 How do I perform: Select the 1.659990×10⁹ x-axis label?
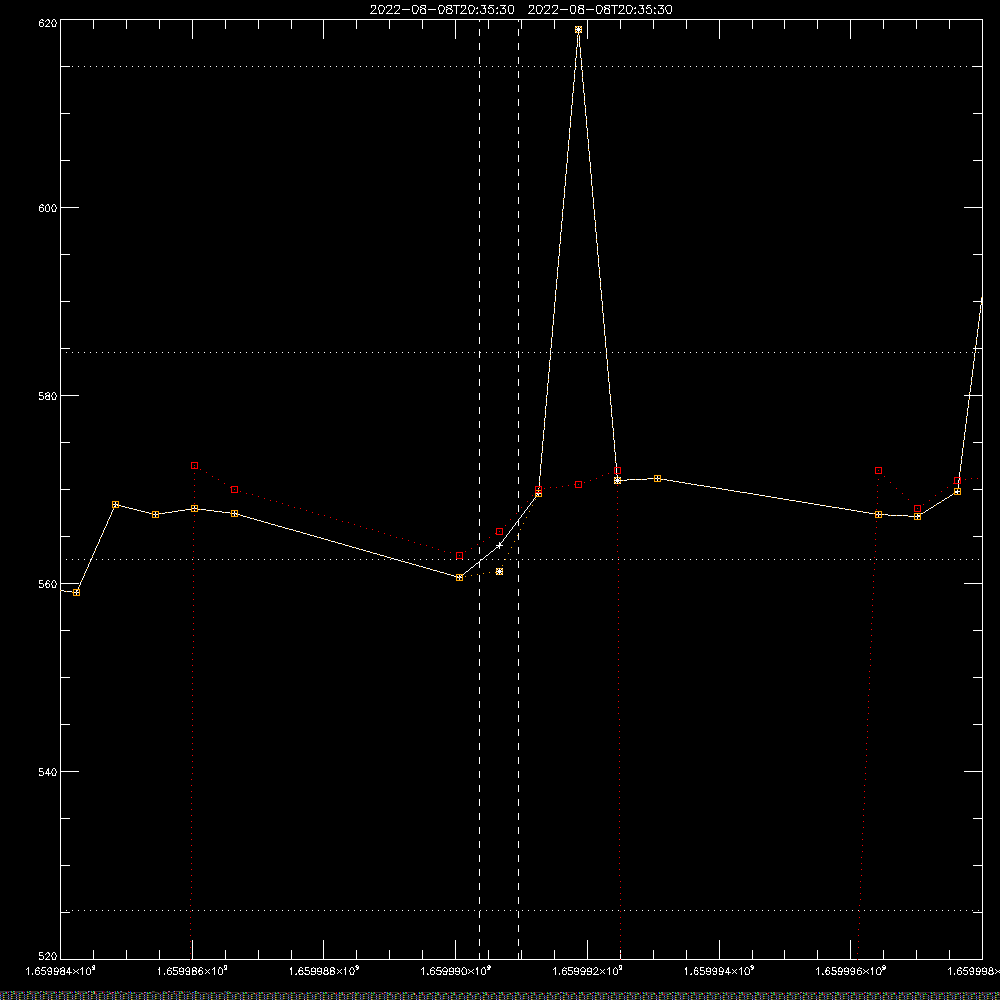point(456,971)
